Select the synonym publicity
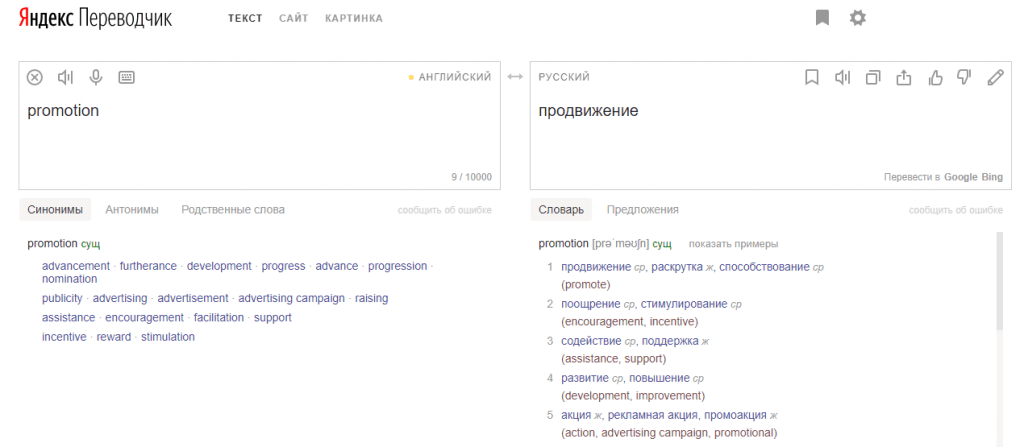1024x447 pixels. tap(62, 299)
